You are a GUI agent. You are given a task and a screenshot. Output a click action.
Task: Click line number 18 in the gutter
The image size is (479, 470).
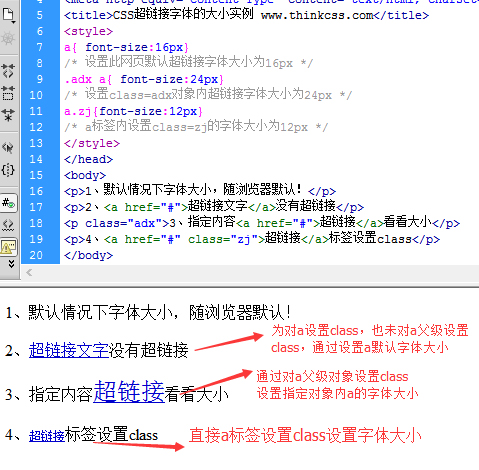tap(36, 223)
